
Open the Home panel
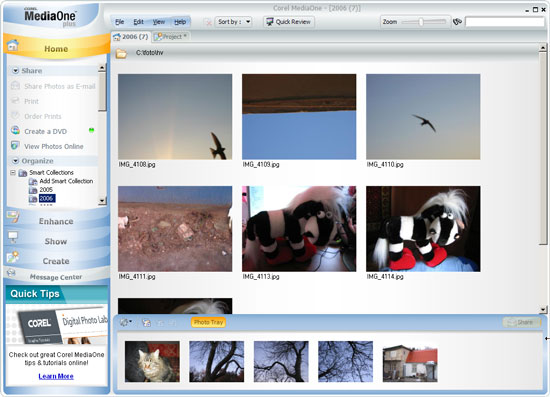tap(56, 48)
